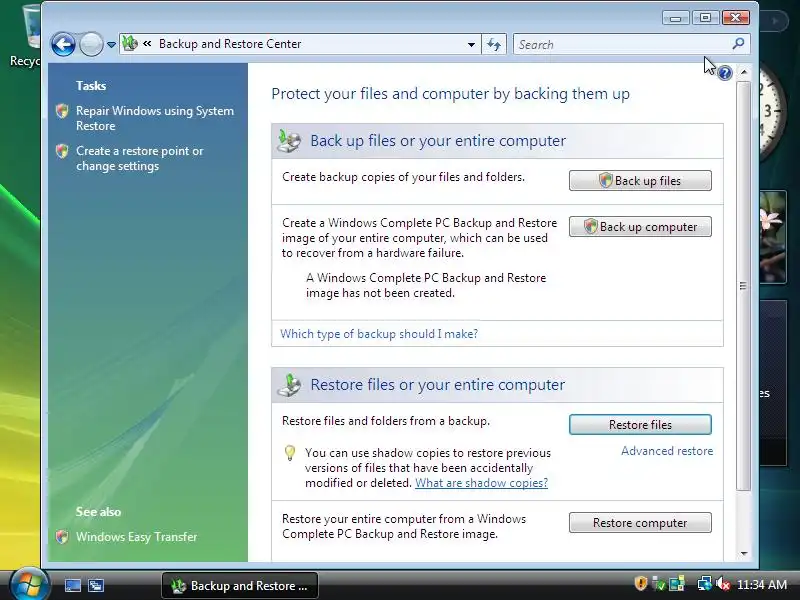The width and height of the screenshot is (800, 600).
Task: Click the Restore computer button
Action: point(640,522)
